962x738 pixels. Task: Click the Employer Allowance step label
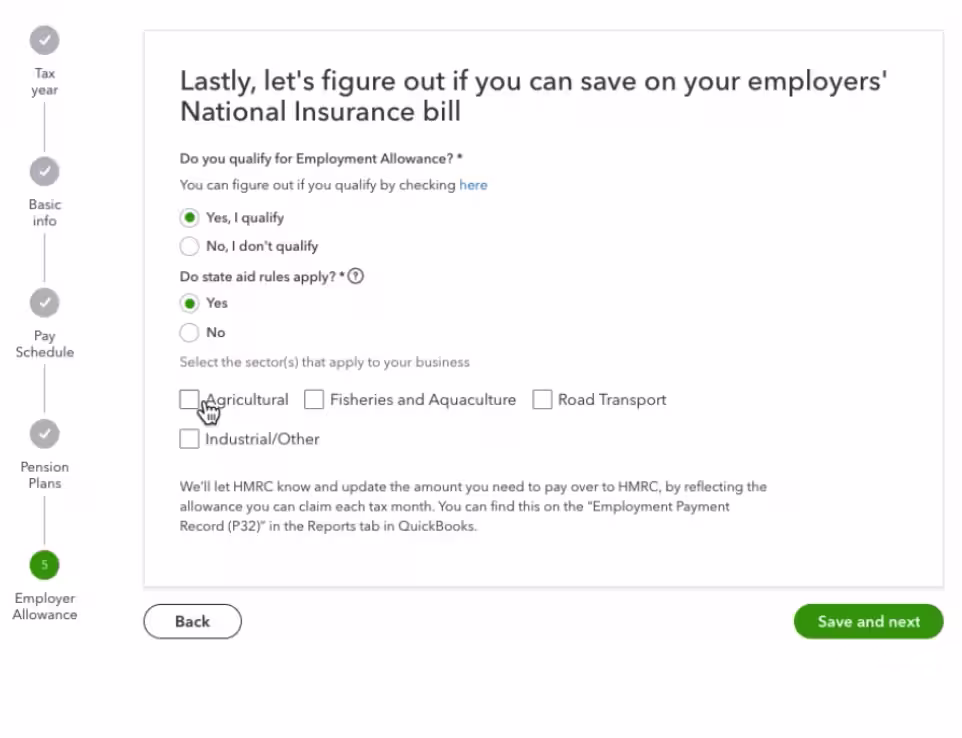click(x=45, y=607)
